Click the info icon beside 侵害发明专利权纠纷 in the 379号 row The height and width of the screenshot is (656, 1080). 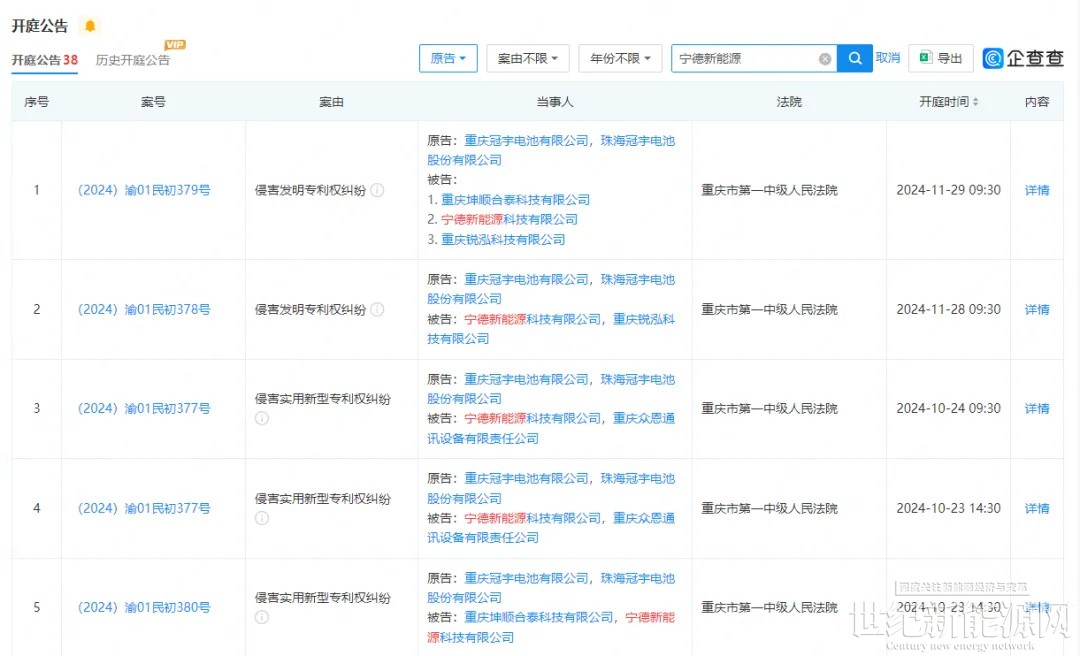(377, 190)
